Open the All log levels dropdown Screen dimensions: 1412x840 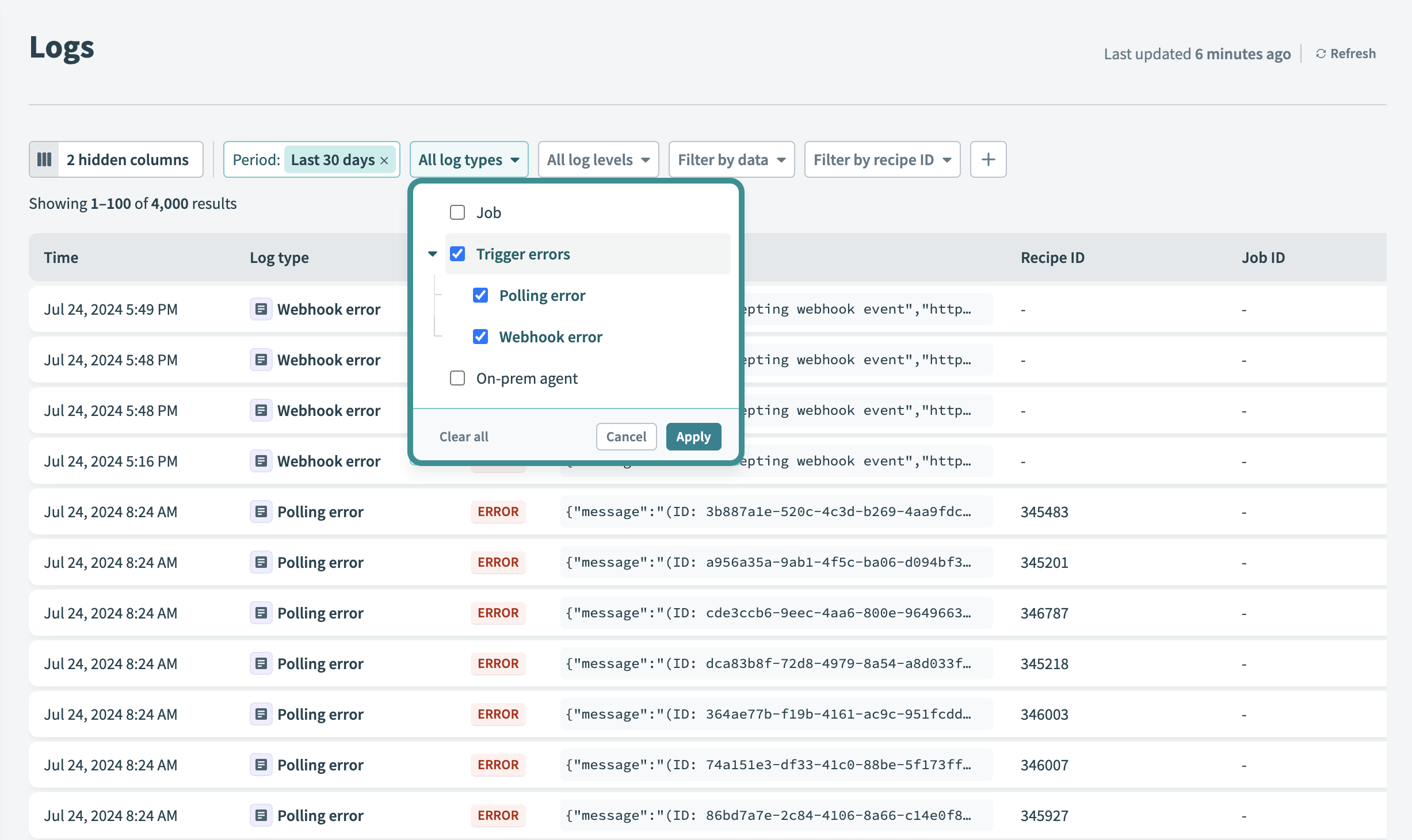[598, 159]
